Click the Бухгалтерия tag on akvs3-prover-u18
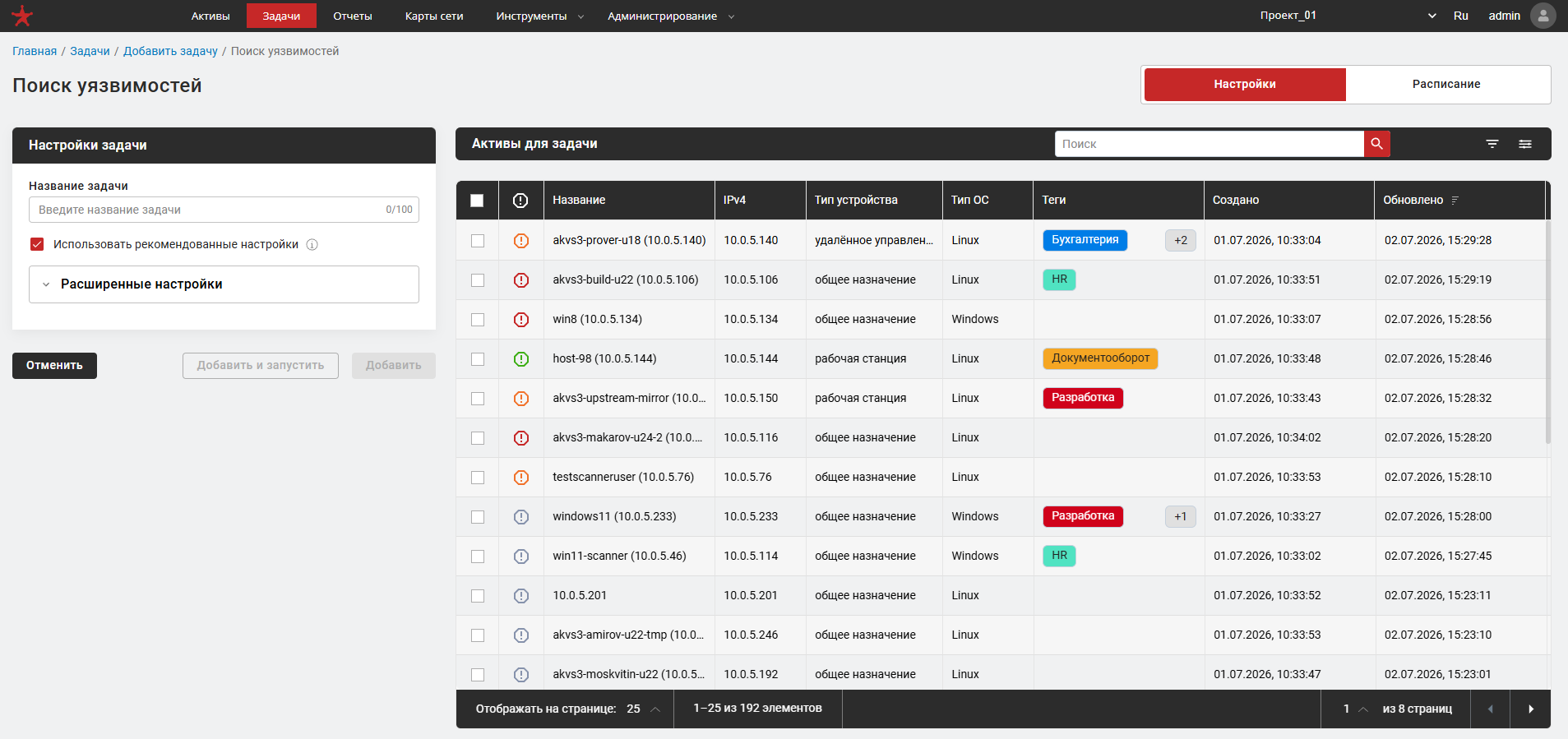 [x=1085, y=240]
